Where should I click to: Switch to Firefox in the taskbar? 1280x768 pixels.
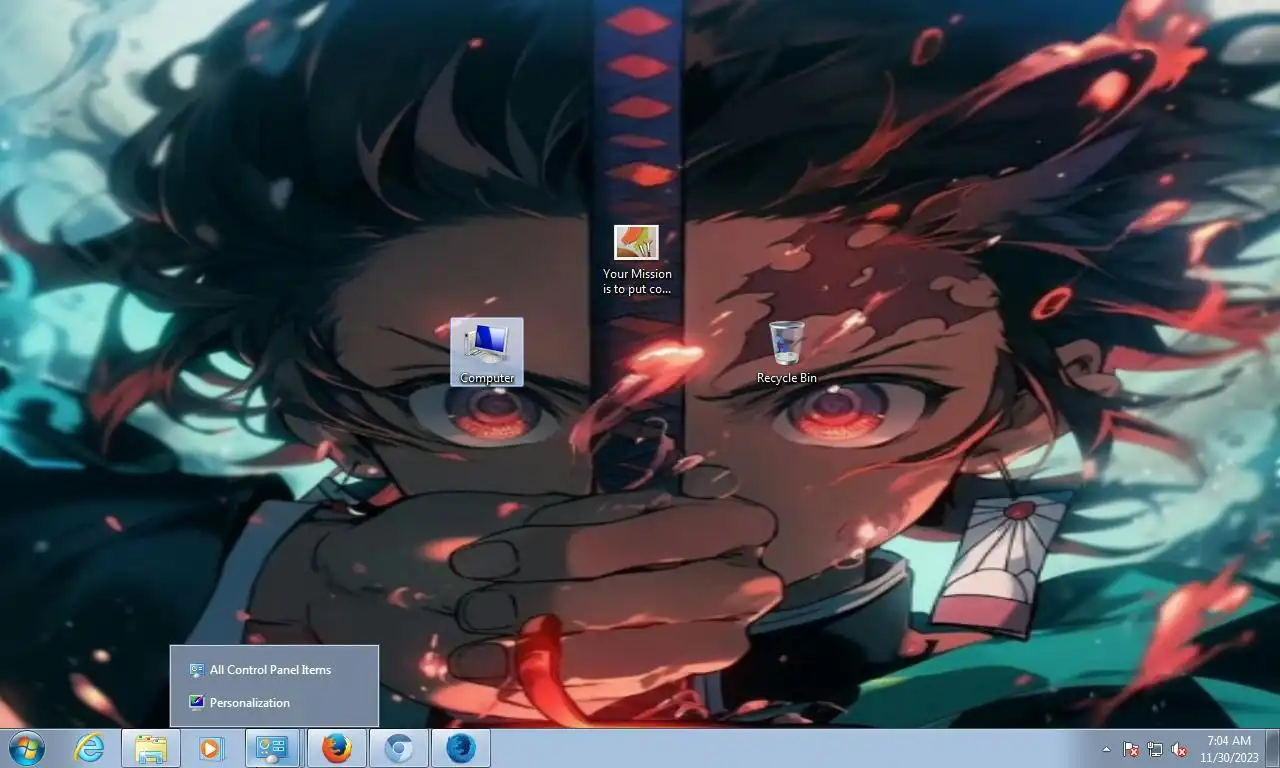(x=337, y=748)
